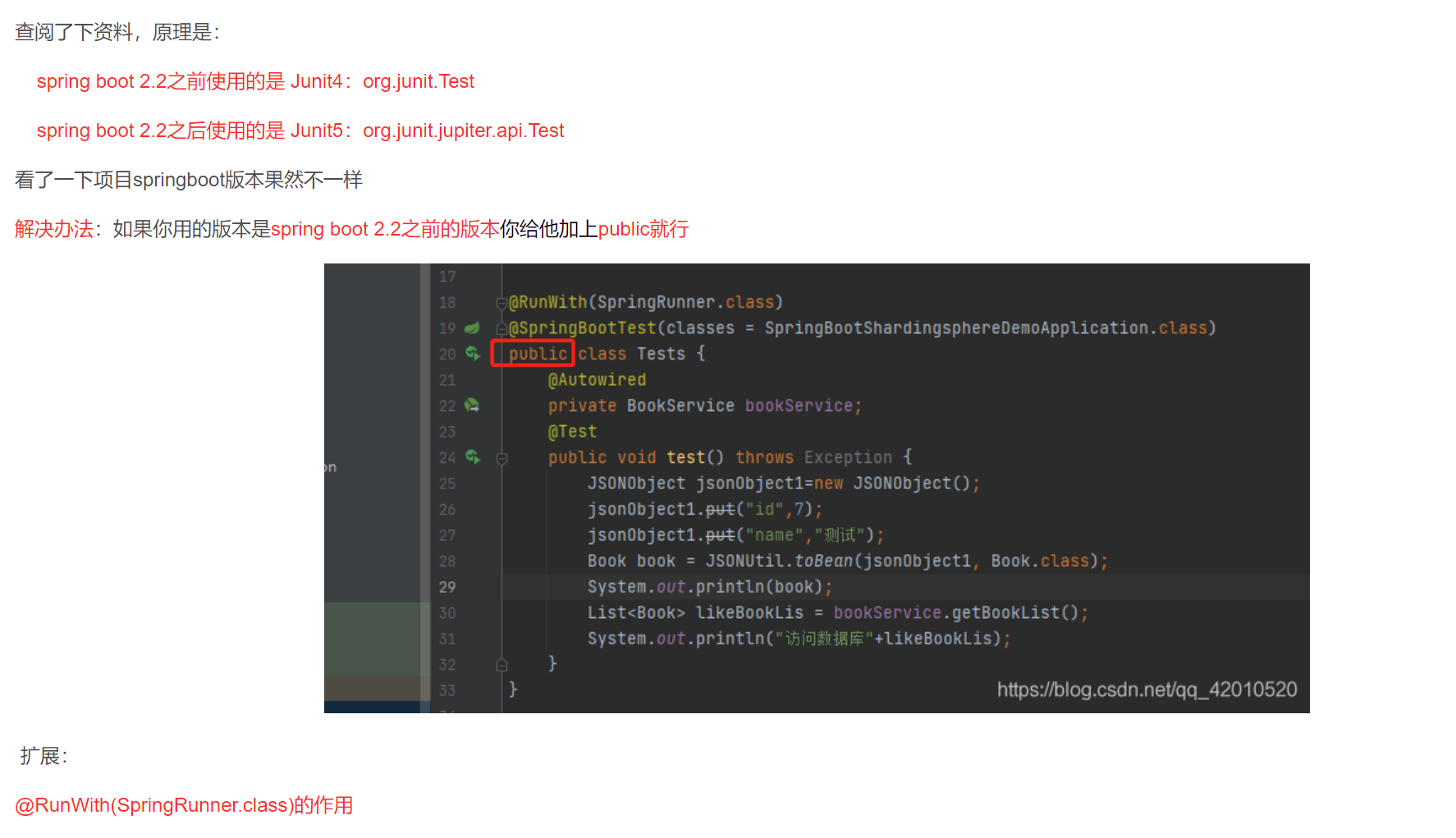
Task: Click the Spring leaf gutter icon on line 19
Action: point(472,327)
